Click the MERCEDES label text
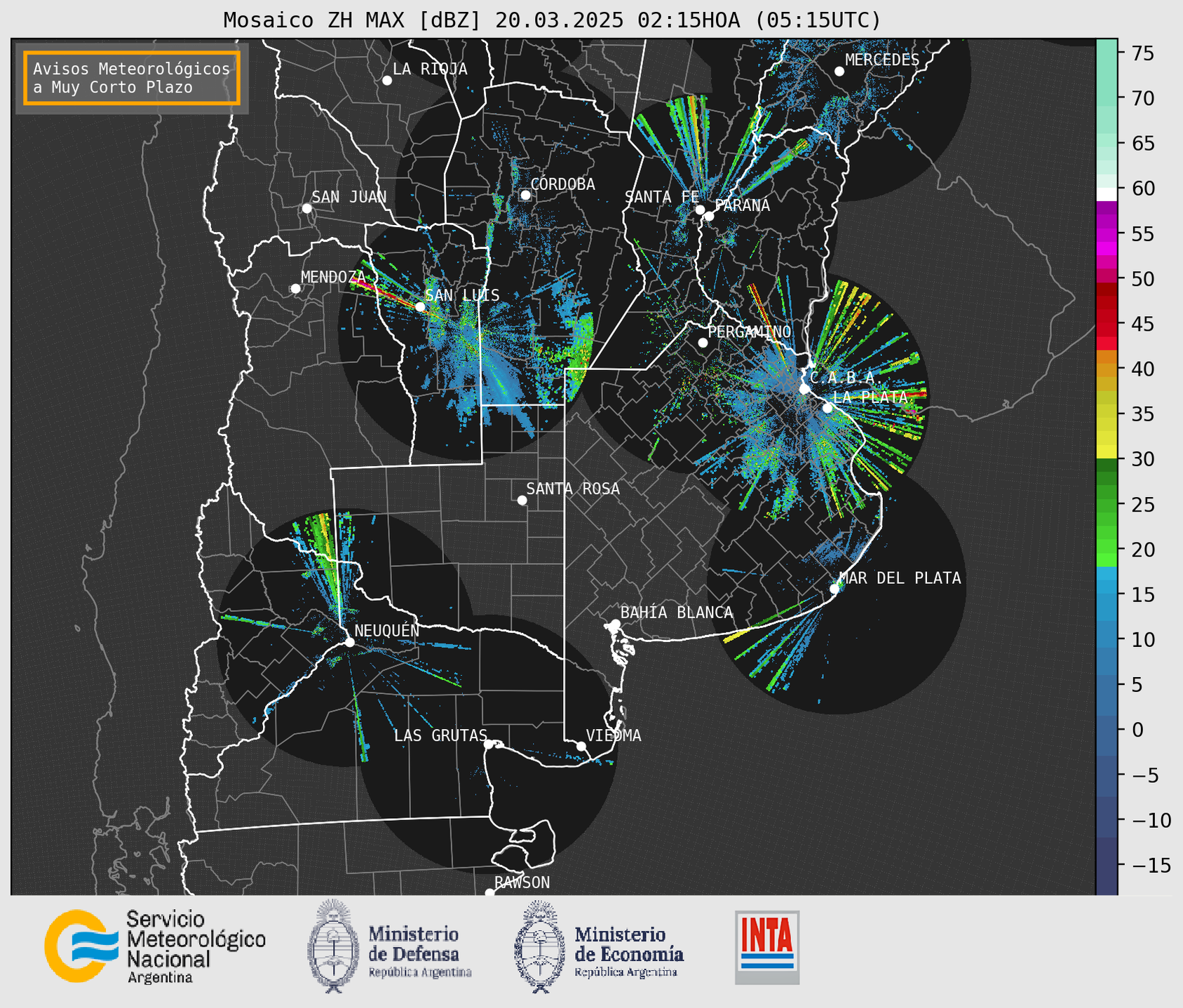 pos(882,60)
